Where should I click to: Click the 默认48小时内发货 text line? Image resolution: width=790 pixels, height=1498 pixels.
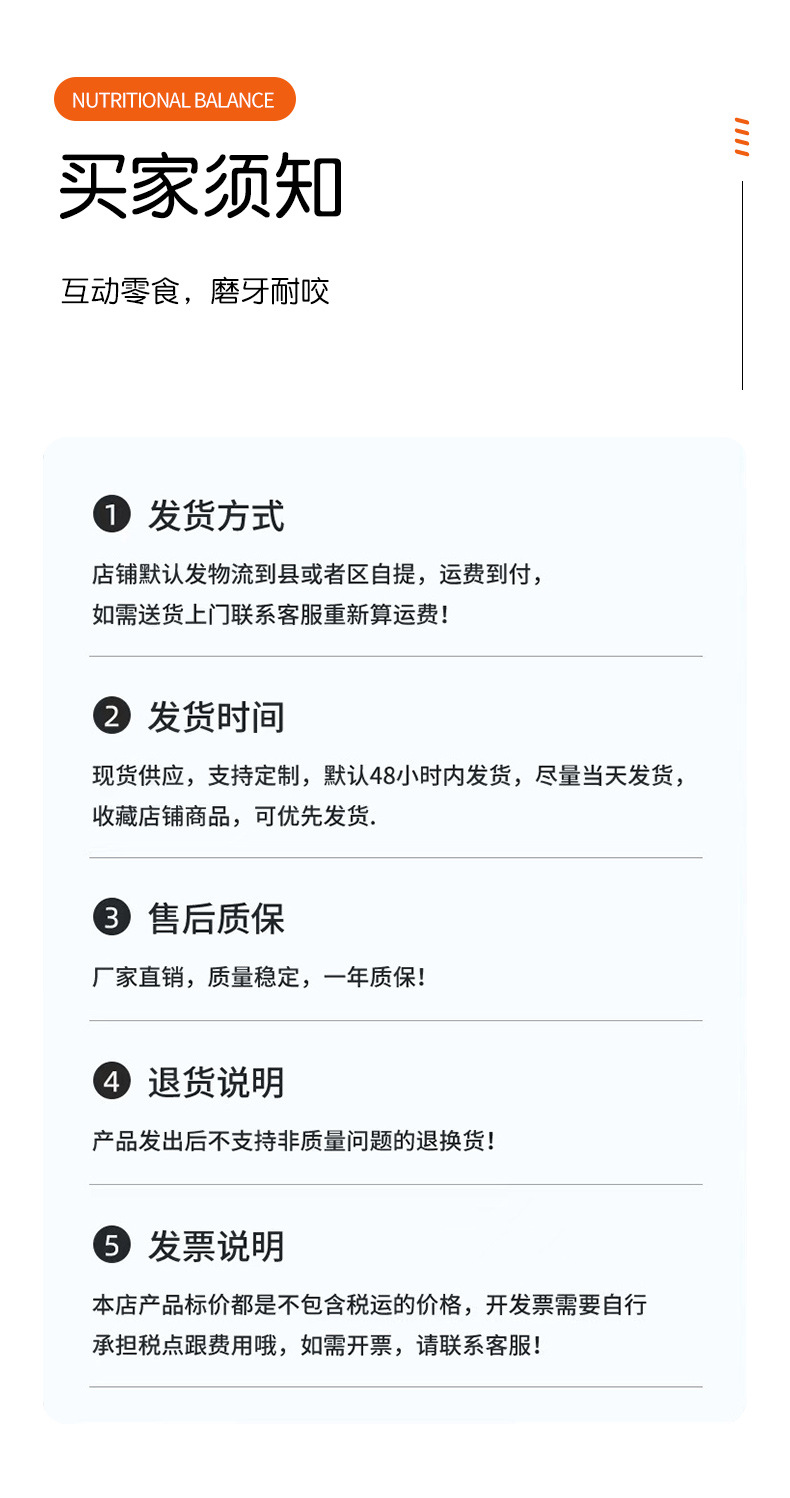pos(388,775)
